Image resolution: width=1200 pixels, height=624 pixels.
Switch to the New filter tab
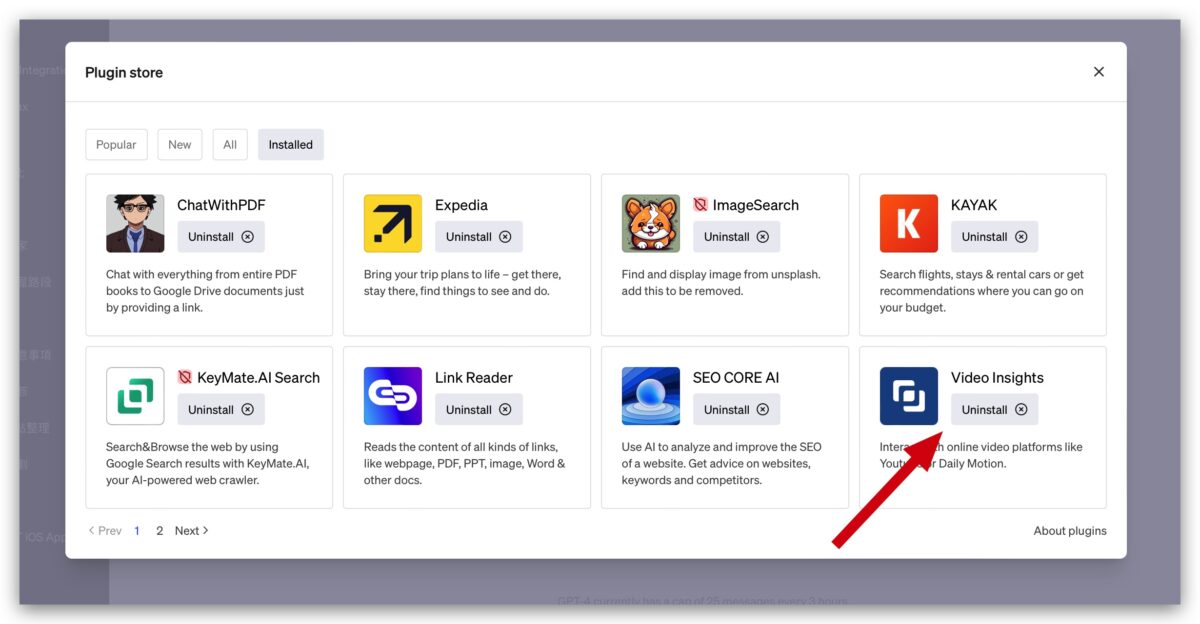[x=180, y=145]
